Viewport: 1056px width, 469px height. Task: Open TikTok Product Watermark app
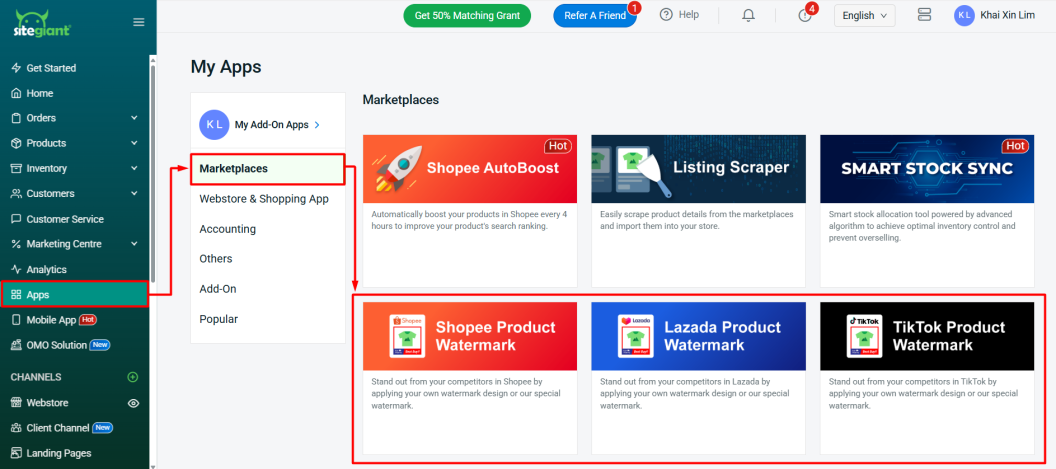tap(927, 378)
